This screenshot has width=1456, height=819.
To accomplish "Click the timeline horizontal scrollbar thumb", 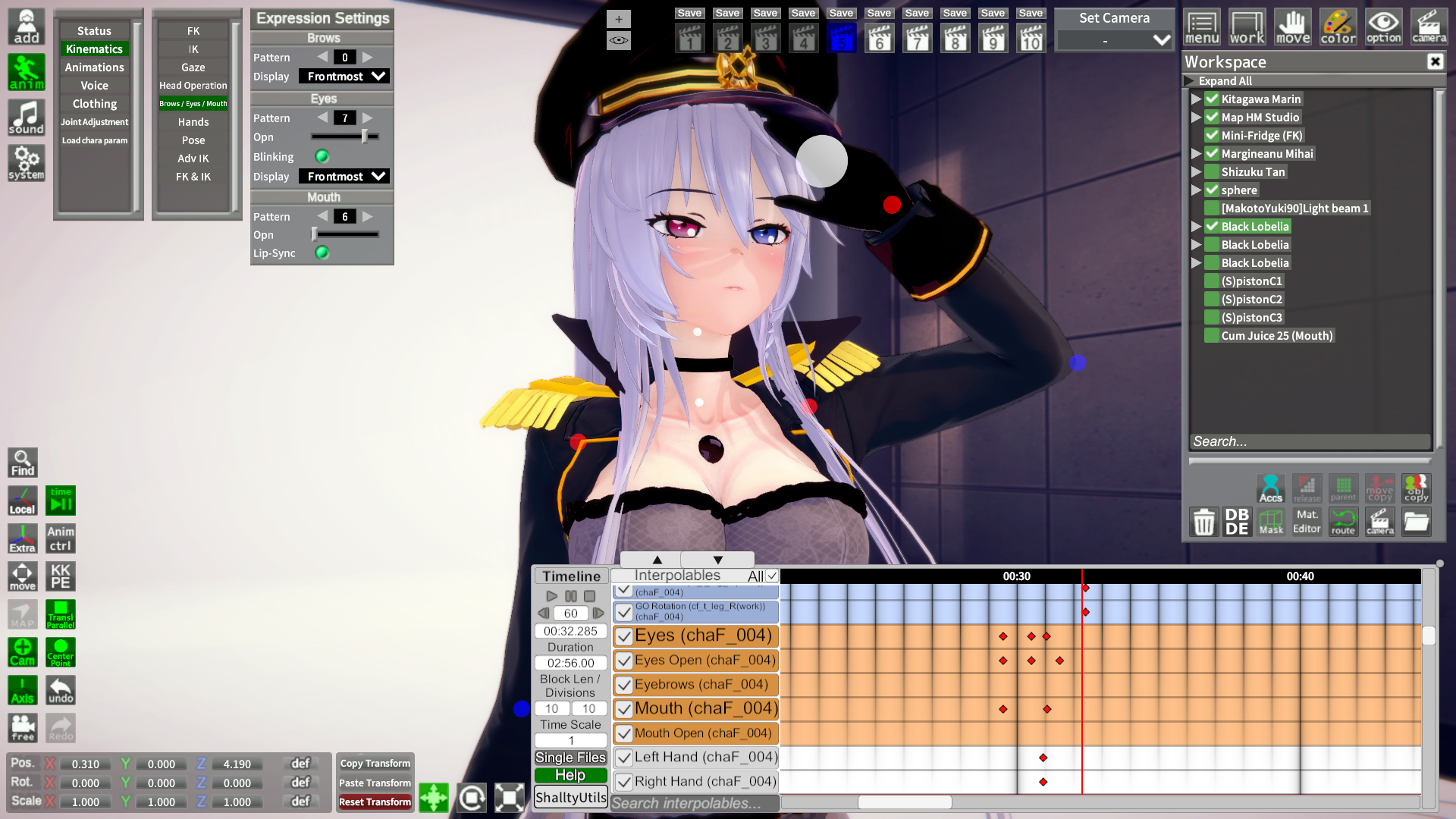I will tap(905, 802).
